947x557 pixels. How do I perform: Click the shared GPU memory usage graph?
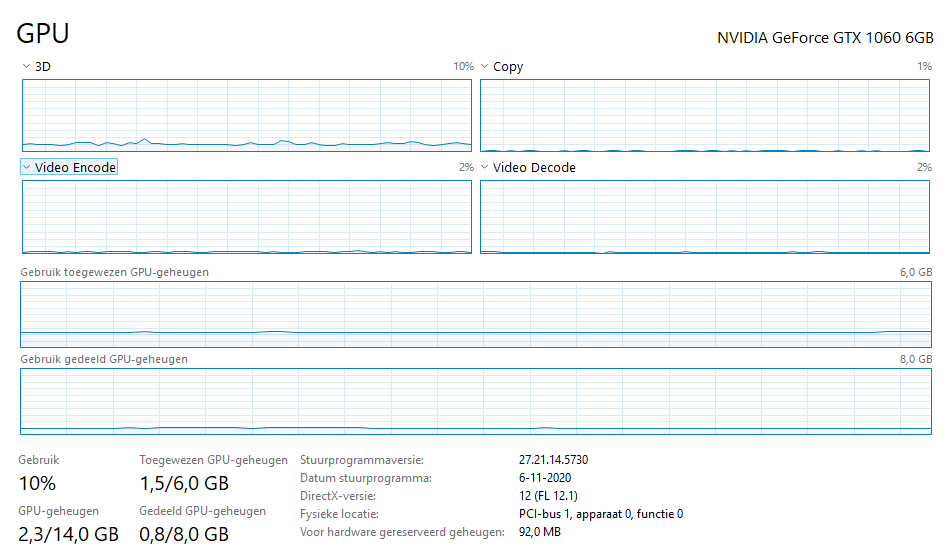click(476, 402)
